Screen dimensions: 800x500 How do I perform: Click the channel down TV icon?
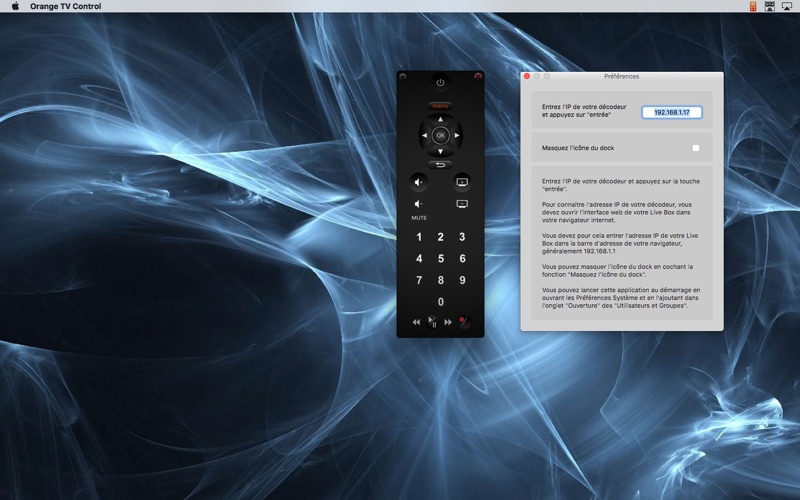[462, 204]
